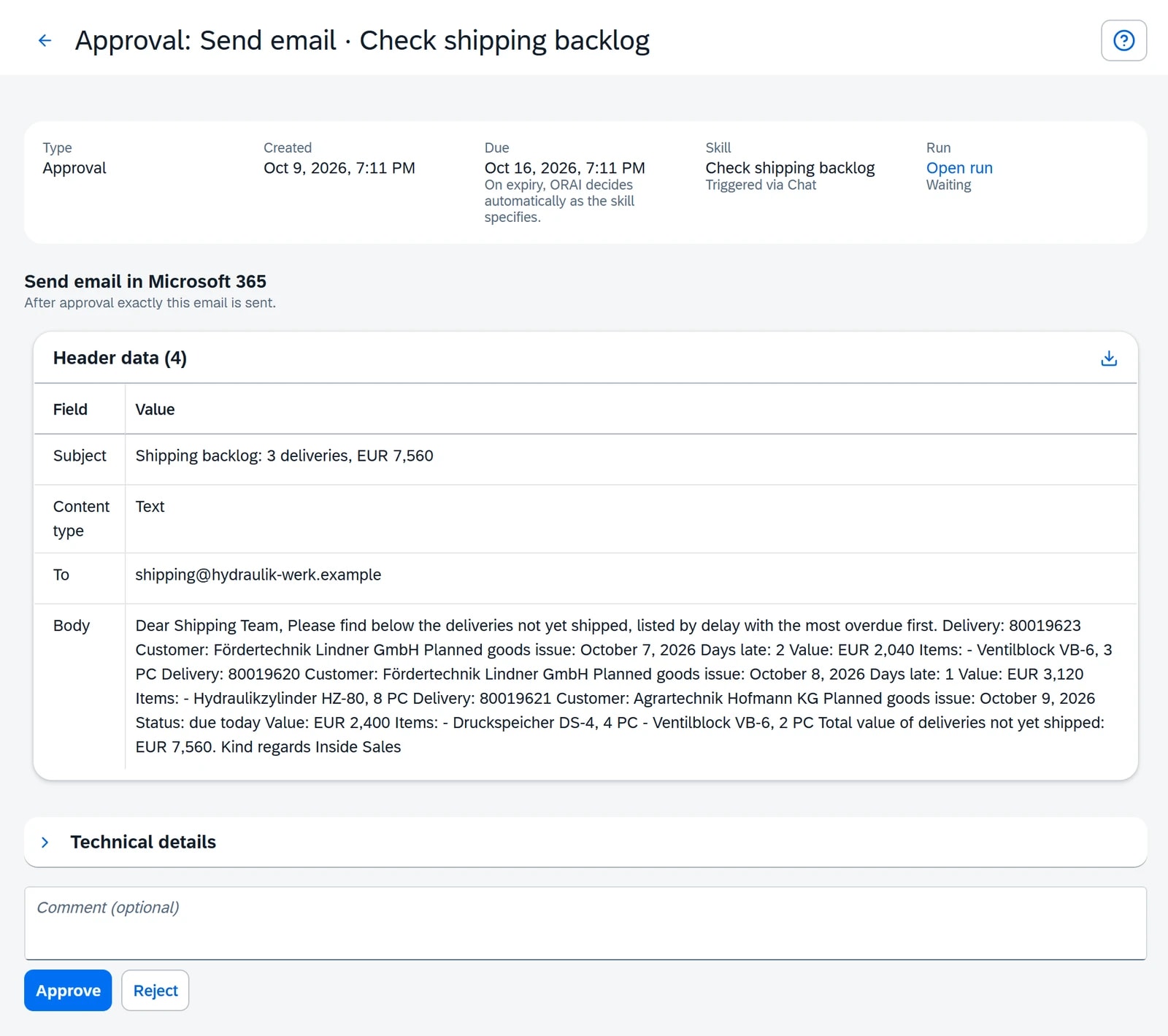
Task: Select the recipient shipping@hydraulik-werk.example
Action: tap(258, 575)
